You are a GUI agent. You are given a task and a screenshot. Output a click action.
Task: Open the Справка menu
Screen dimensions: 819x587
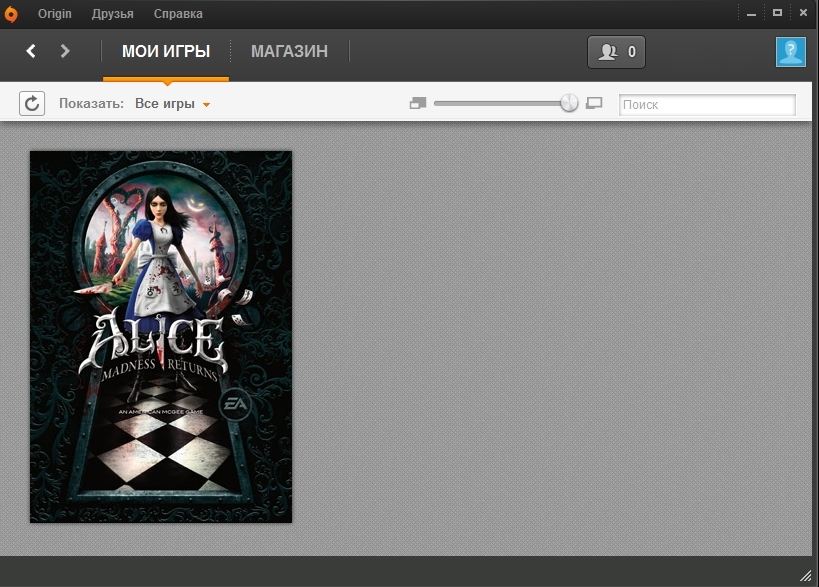[x=178, y=14]
